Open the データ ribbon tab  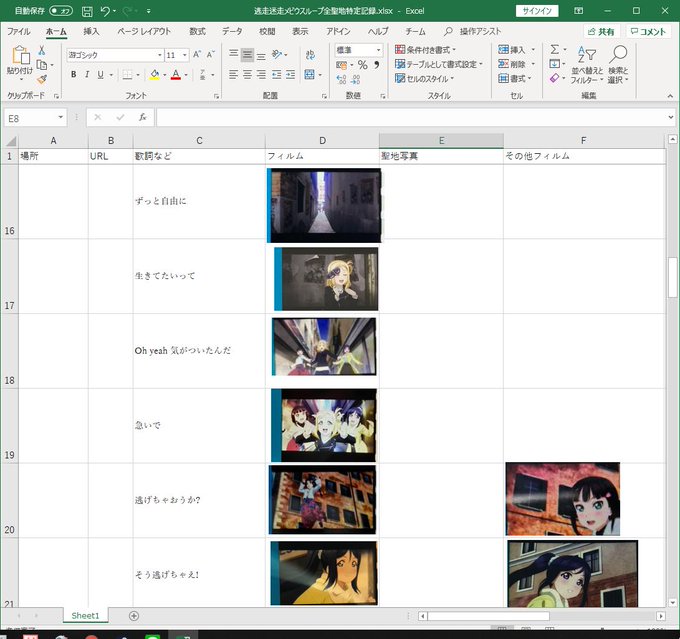click(232, 31)
